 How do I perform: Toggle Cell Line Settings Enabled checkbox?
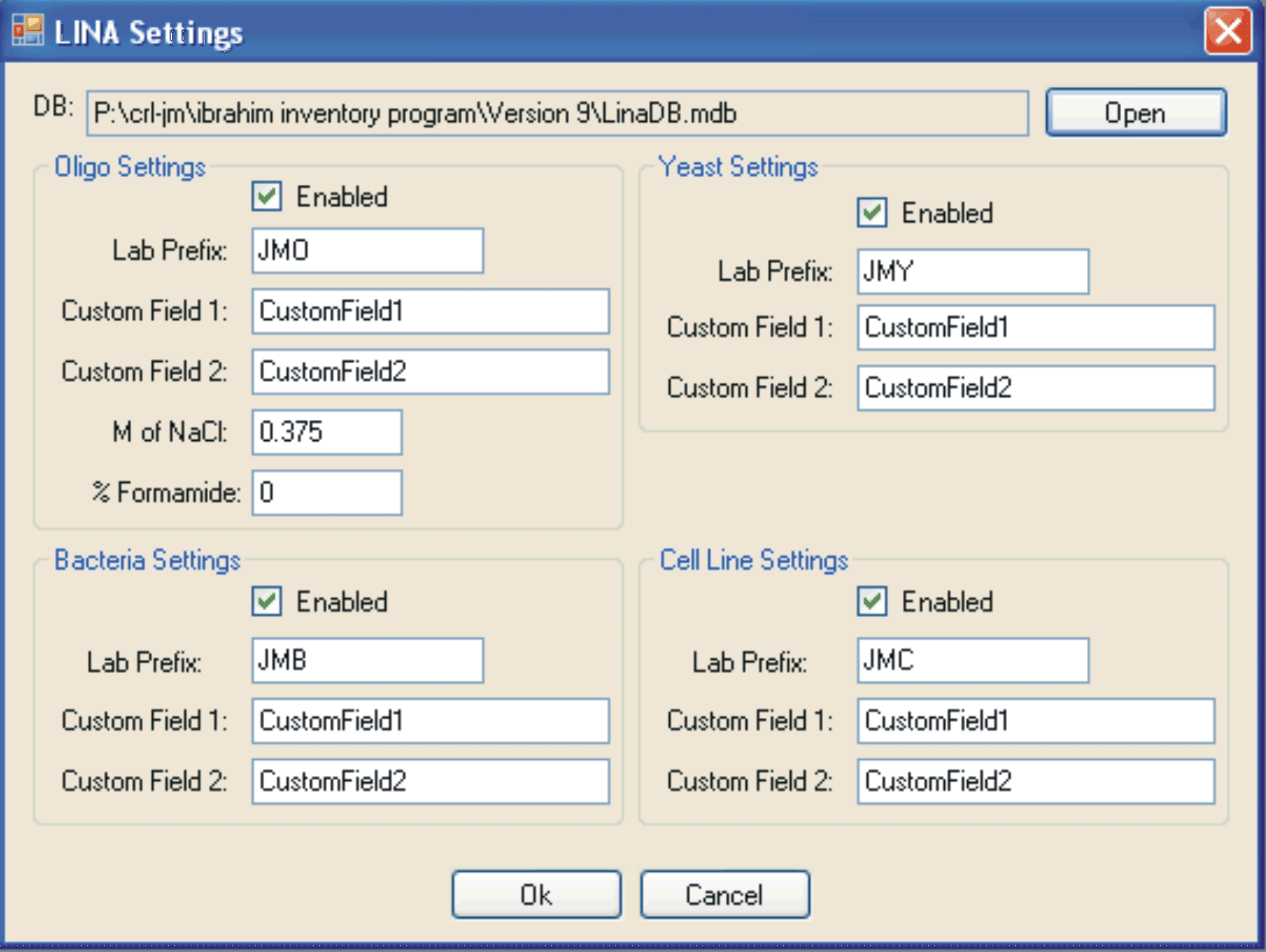click(x=872, y=602)
